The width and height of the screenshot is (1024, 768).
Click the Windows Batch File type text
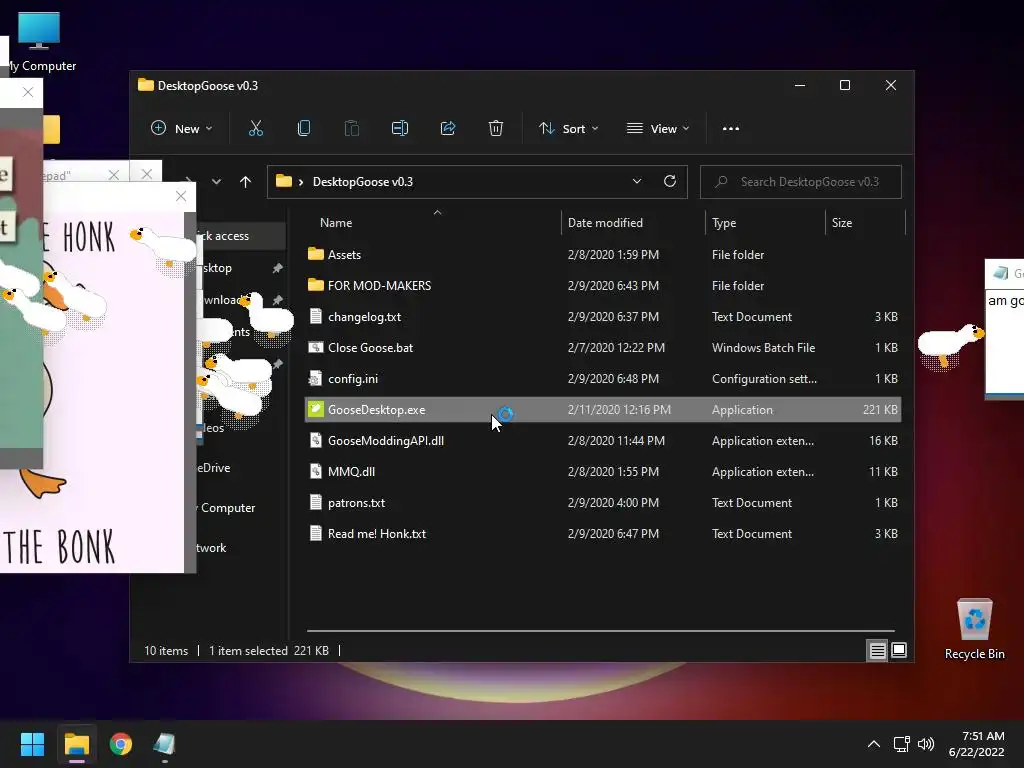[x=763, y=347]
